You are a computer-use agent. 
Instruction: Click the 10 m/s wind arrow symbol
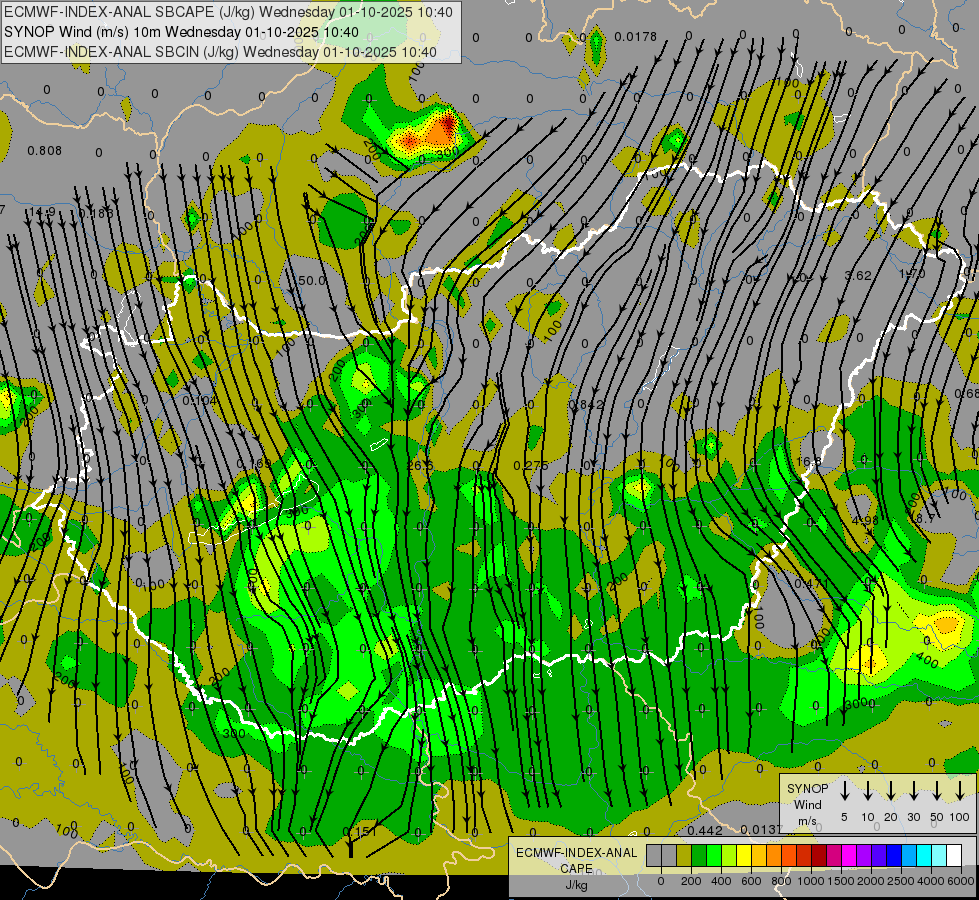(868, 791)
